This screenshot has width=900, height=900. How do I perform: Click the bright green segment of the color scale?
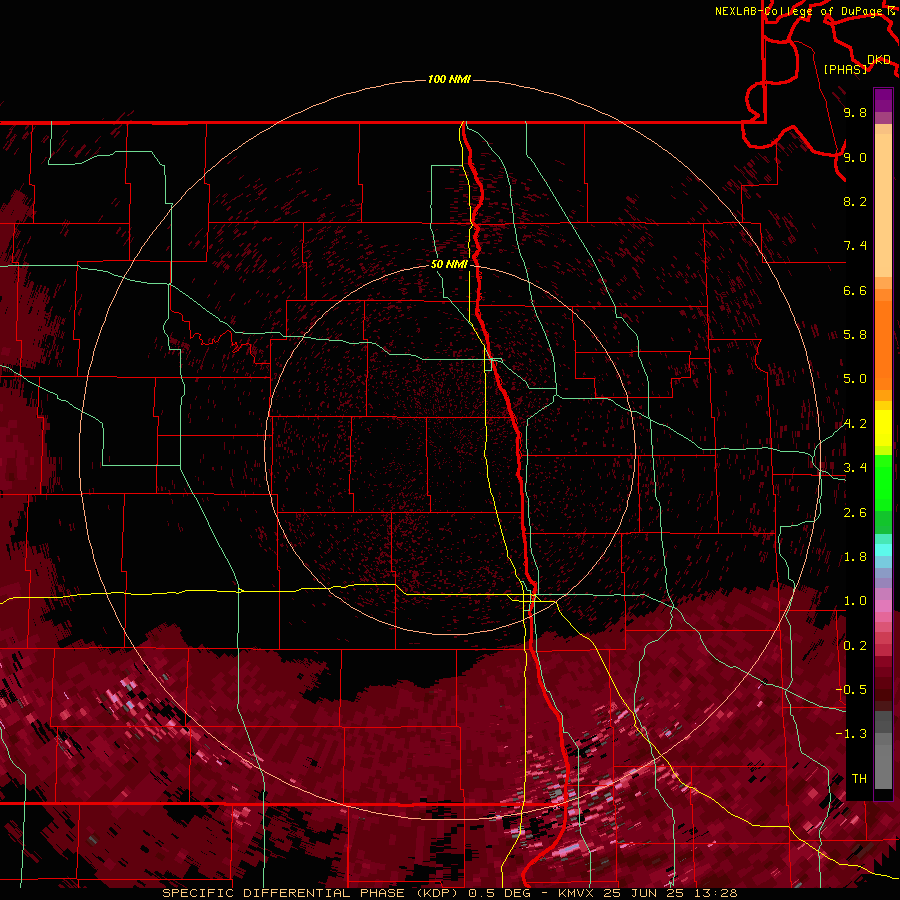pos(883,482)
